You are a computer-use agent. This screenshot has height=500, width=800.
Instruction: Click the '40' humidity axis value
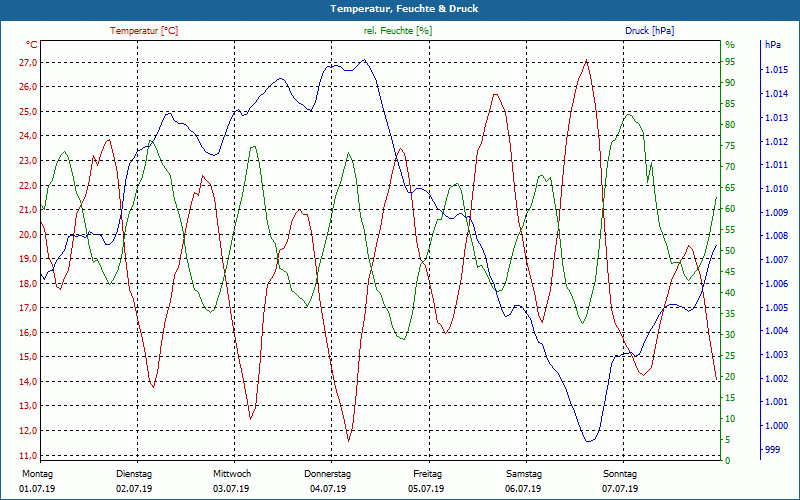(730, 292)
